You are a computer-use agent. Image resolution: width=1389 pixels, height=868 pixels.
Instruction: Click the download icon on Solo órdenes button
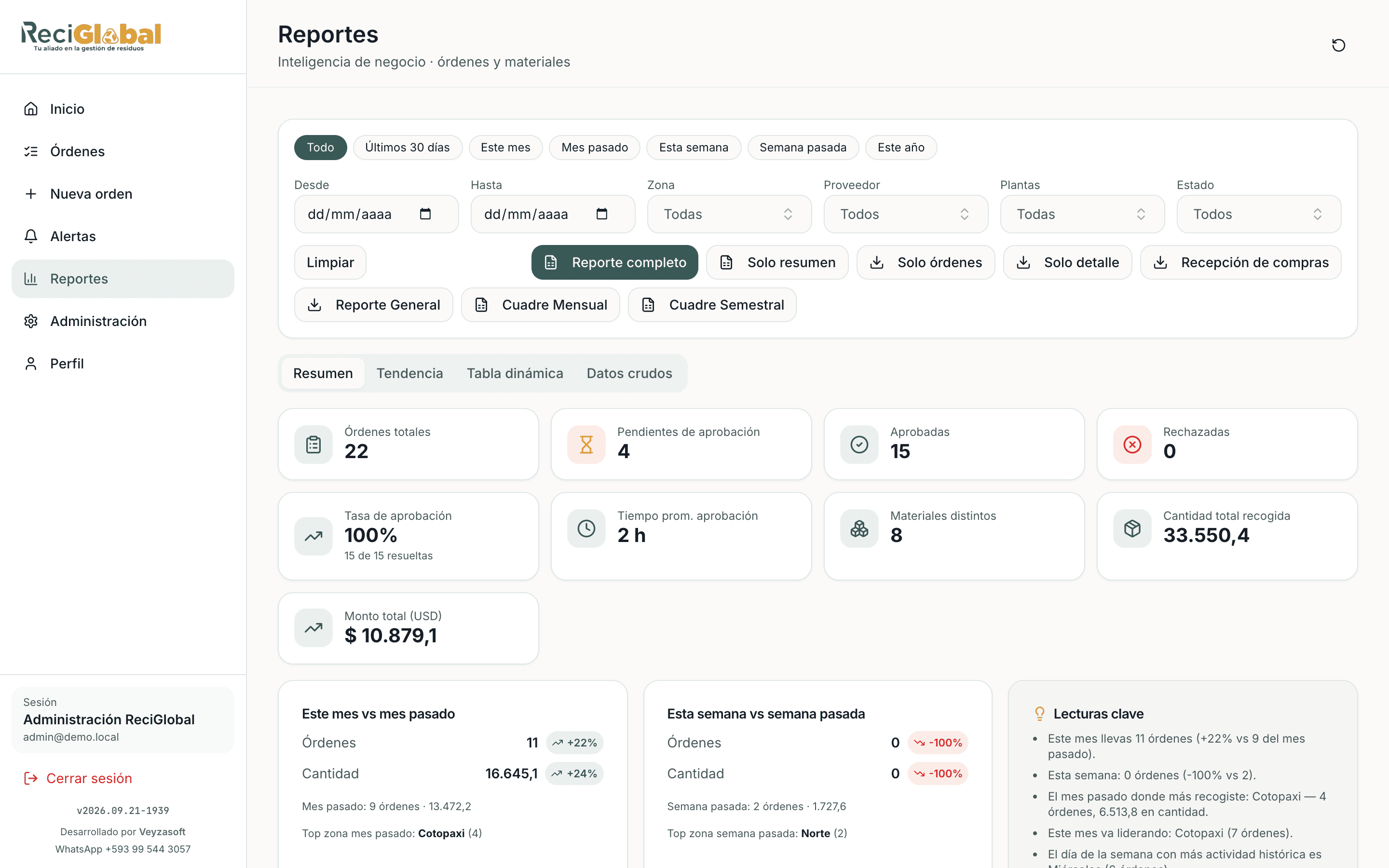[x=876, y=262]
